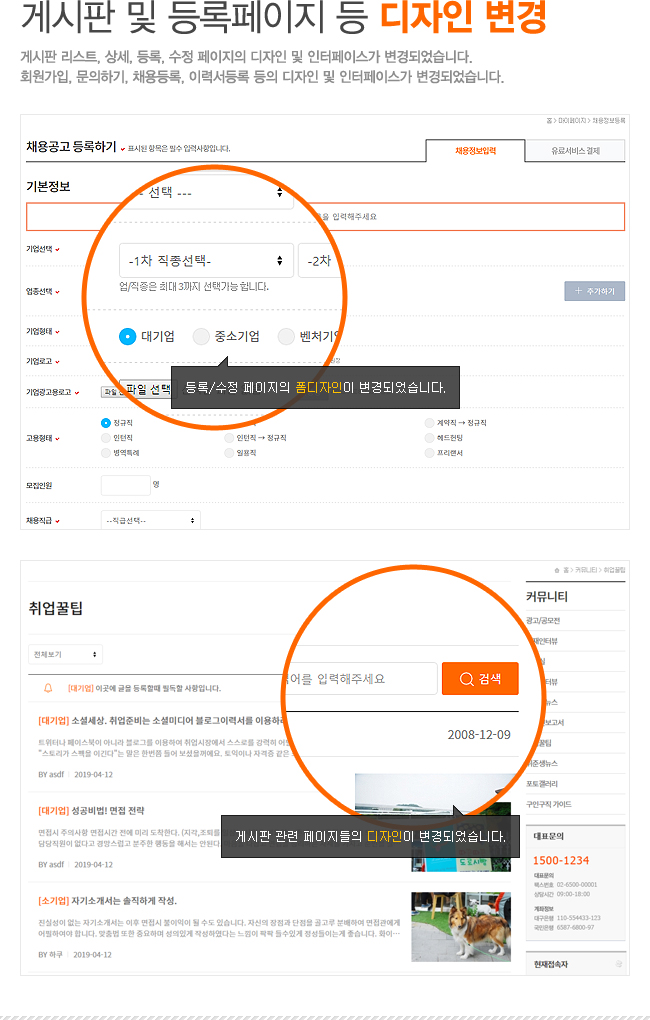
Task: Select the 프리랜서 radio option
Action: click(x=429, y=453)
